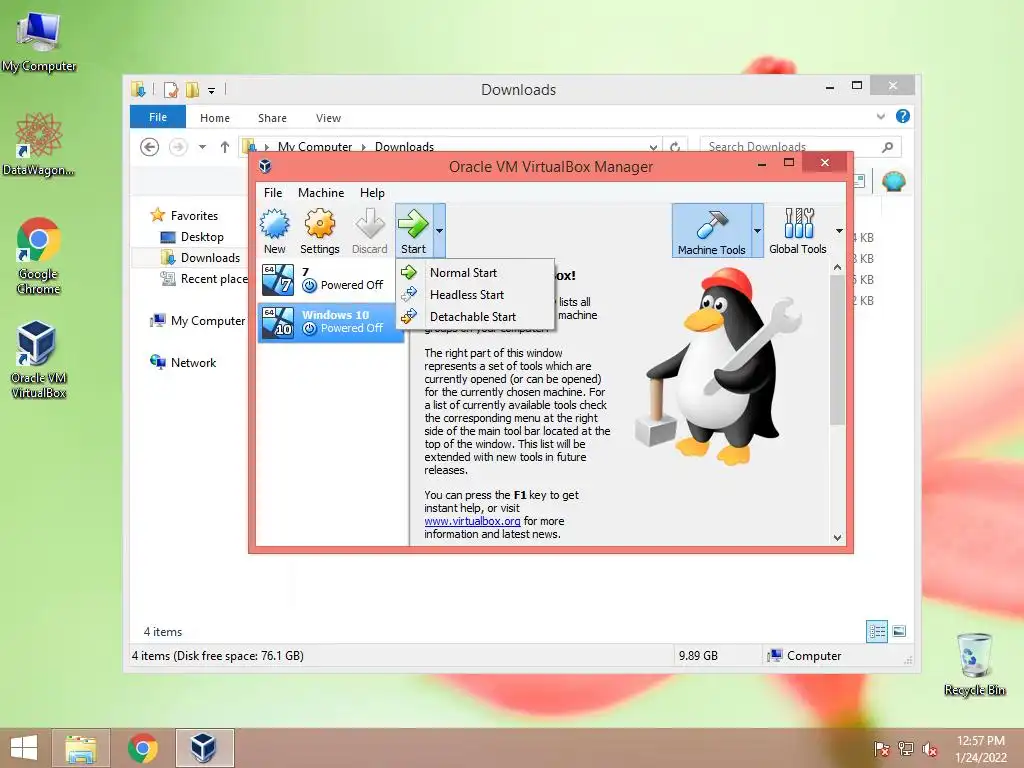Open the www.virtualbox.org link
The height and width of the screenshot is (768, 1024).
click(472, 521)
